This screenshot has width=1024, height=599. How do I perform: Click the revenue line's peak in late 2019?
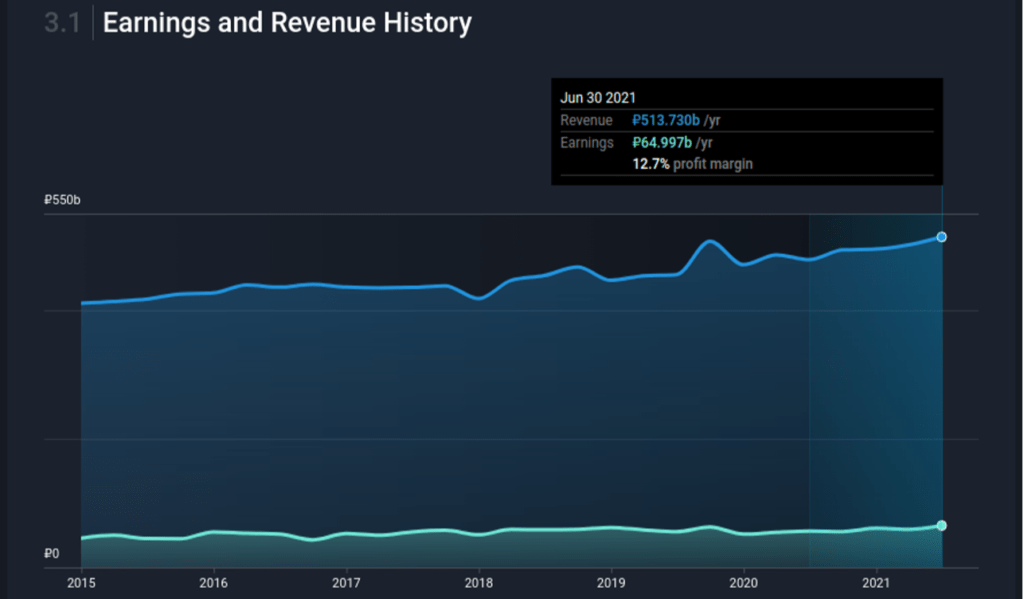pyautogui.click(x=709, y=241)
